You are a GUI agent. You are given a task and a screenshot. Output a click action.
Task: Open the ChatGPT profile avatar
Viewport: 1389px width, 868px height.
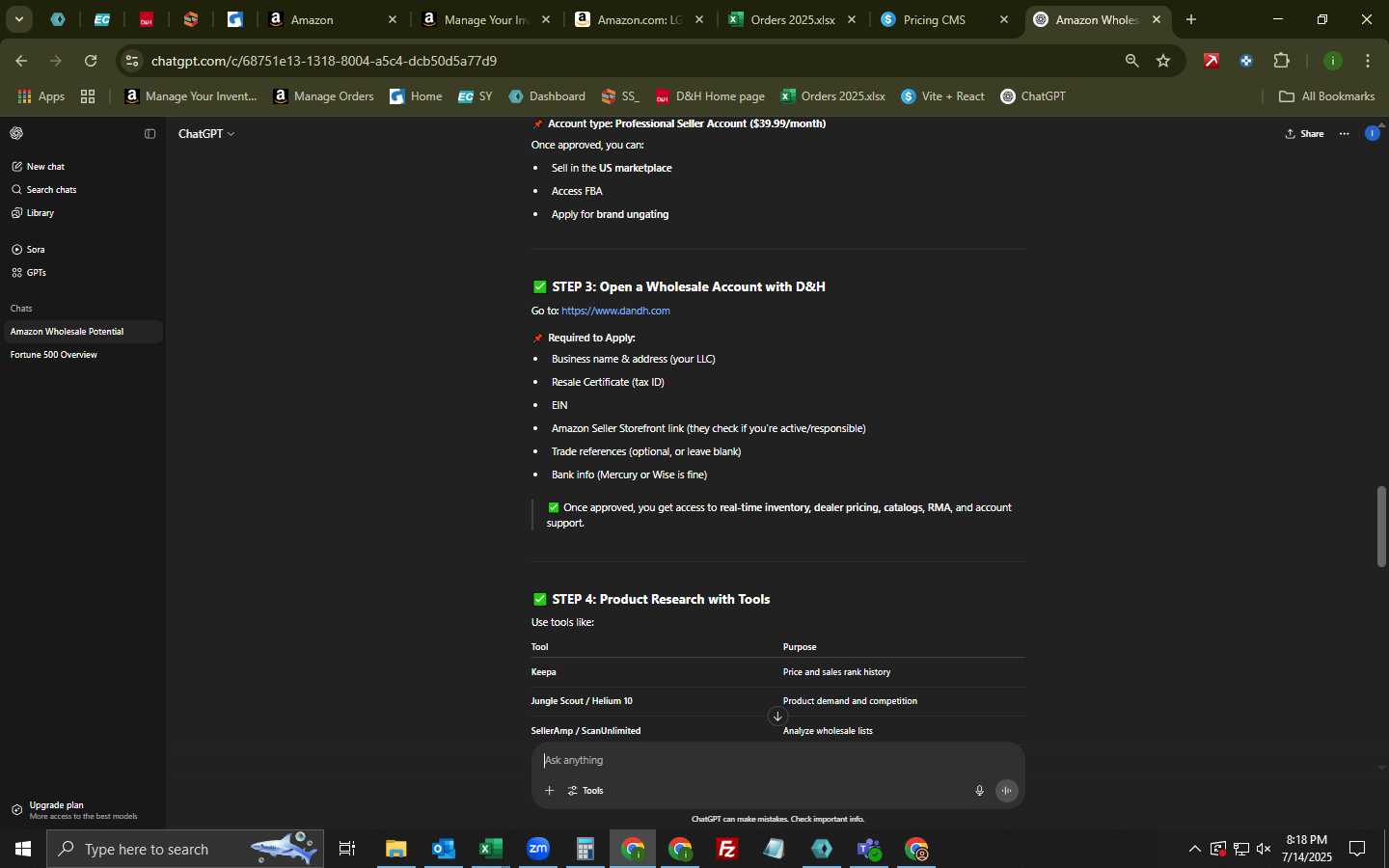point(1372,134)
